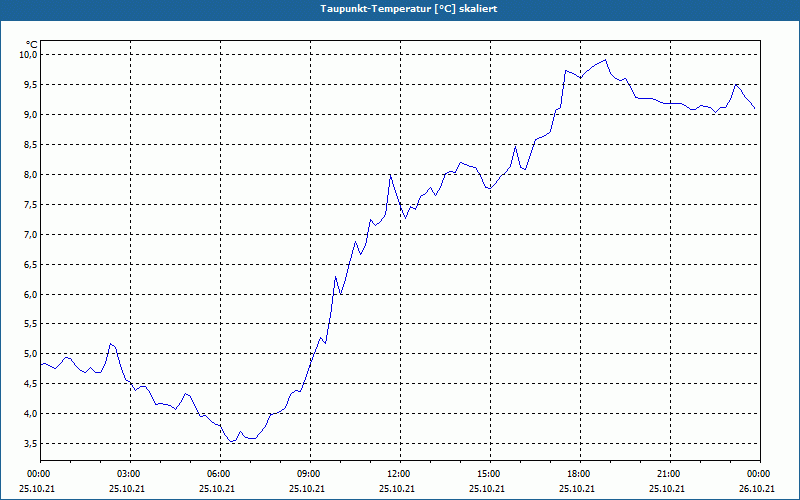Click the y-axis value '4,0'
Image resolution: width=800 pixels, height=500 pixels.
click(31, 414)
